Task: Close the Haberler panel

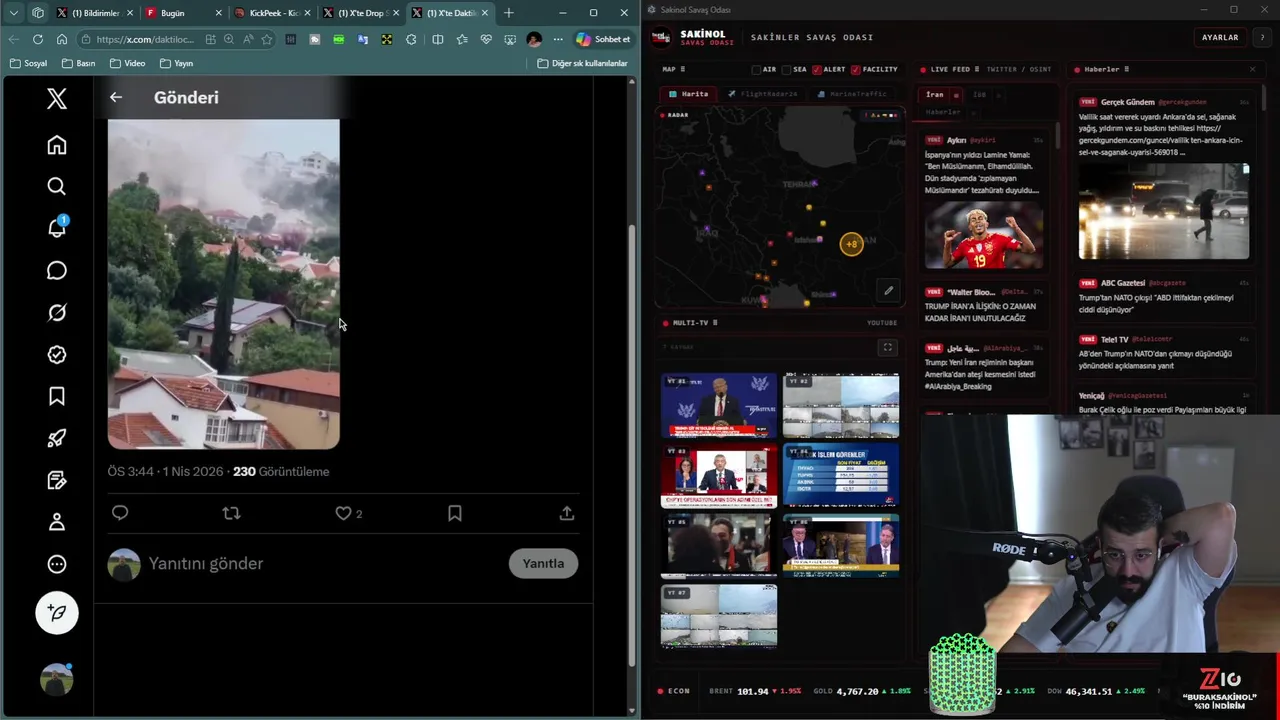Action: (1252, 69)
